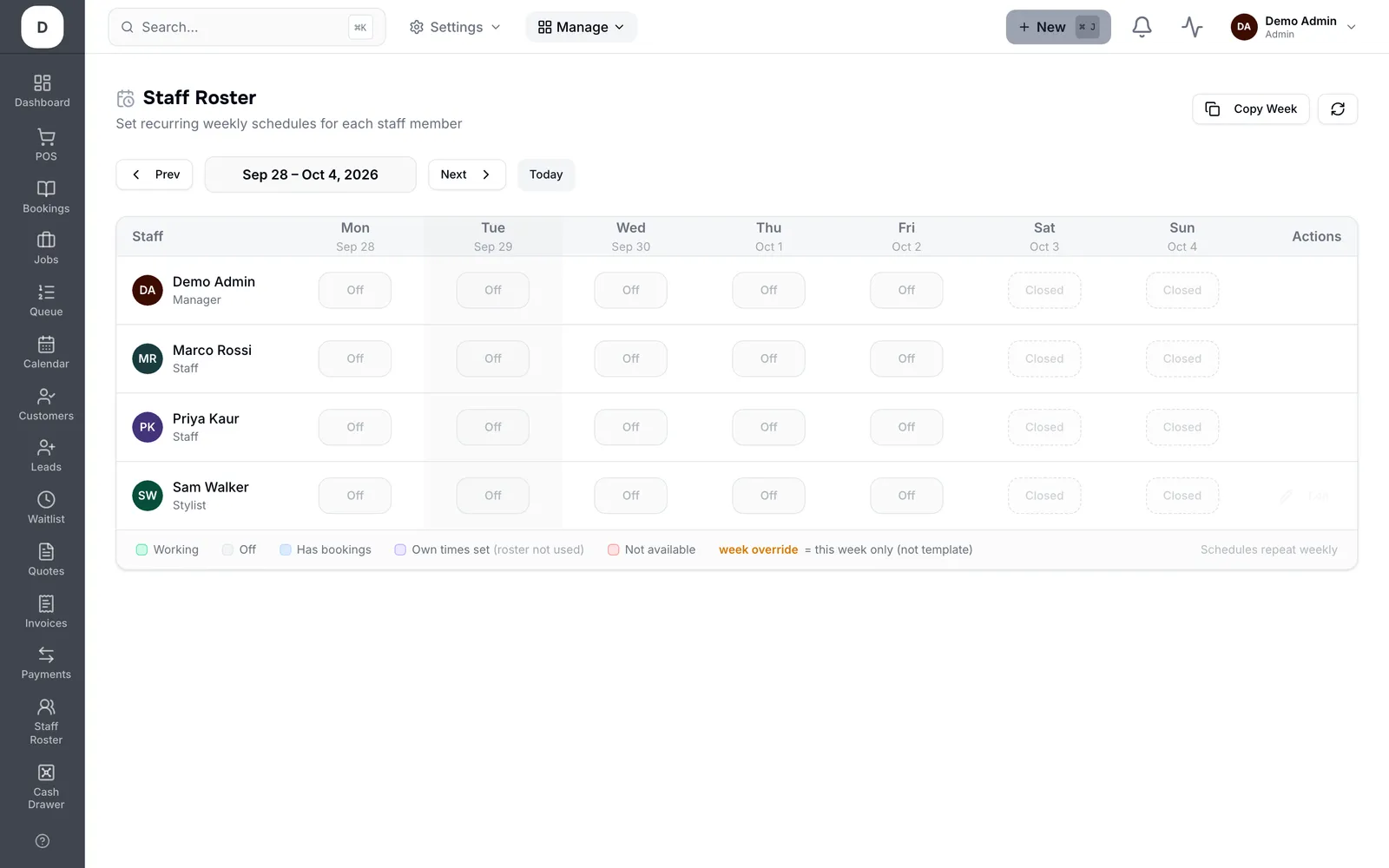Click the New button
1389x868 pixels.
1058,27
